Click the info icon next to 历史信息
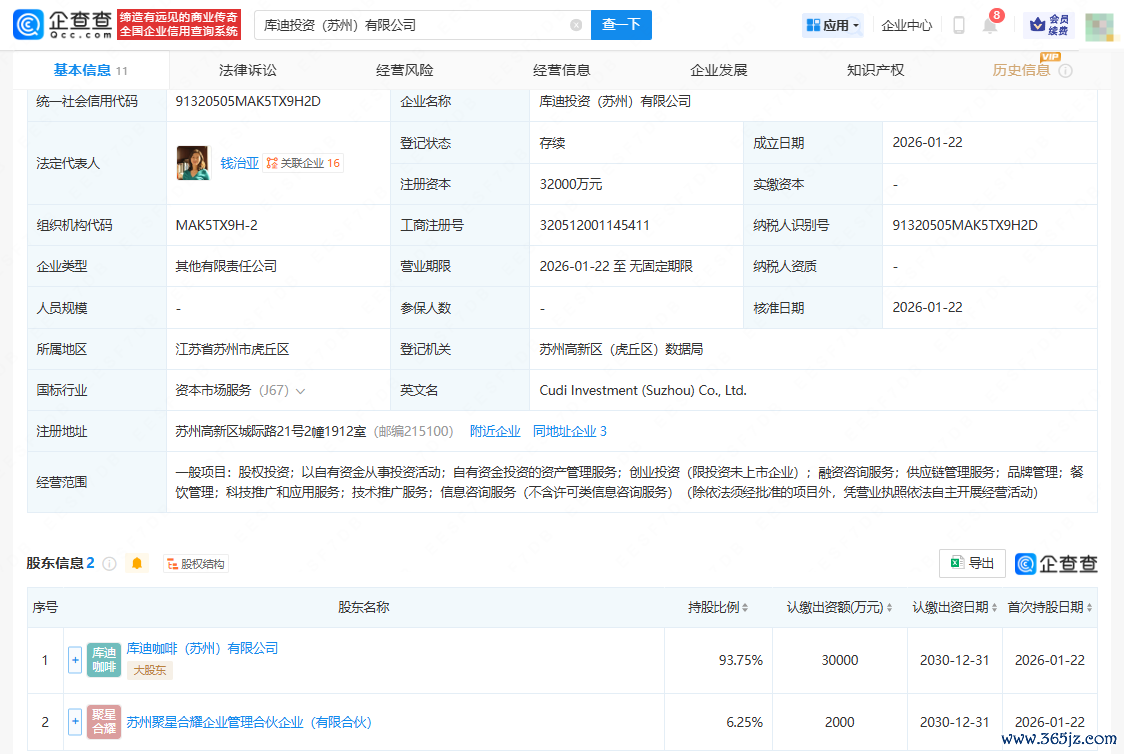This screenshot has height=754, width=1124. tap(1065, 71)
